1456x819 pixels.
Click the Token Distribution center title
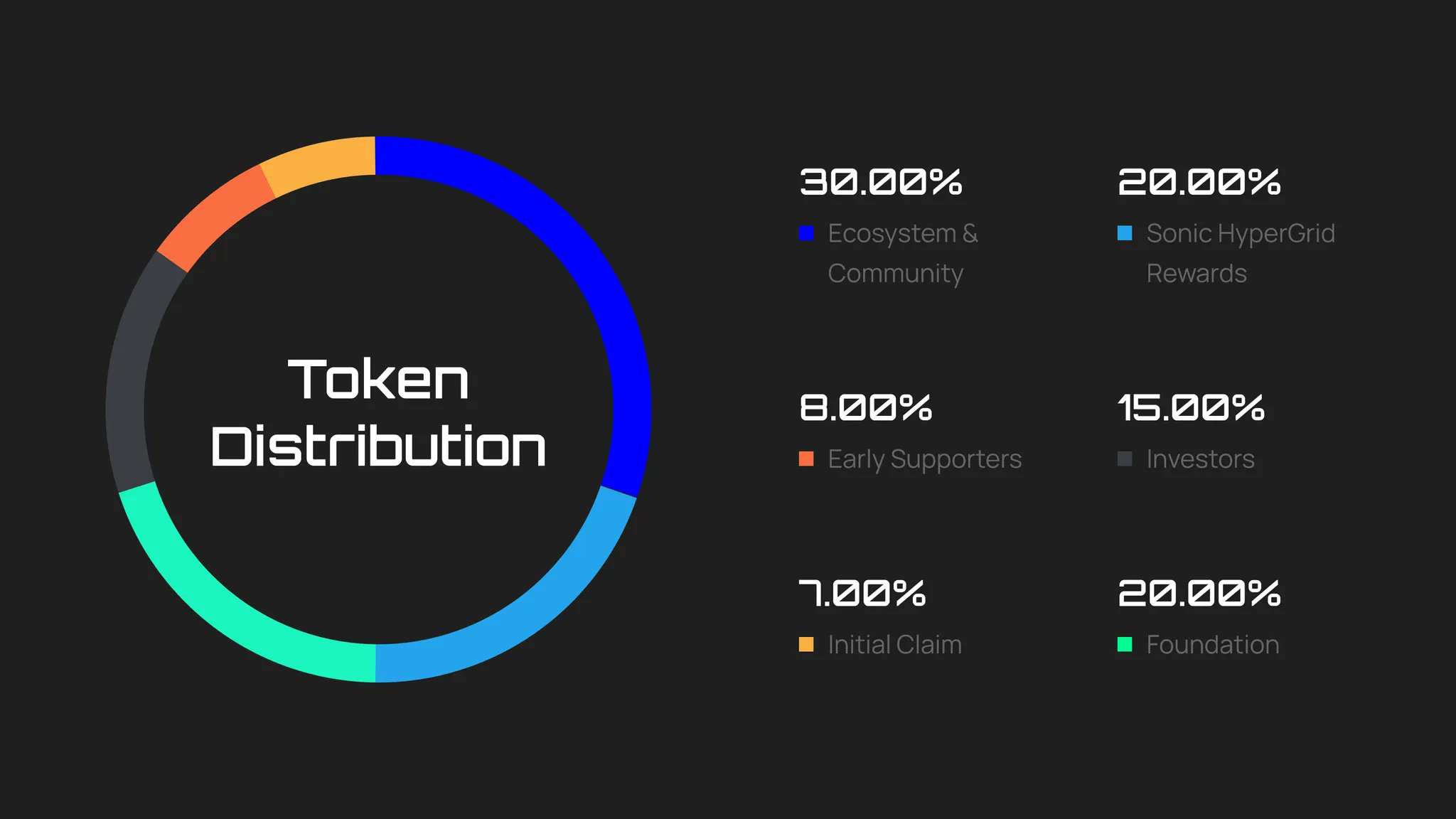click(x=378, y=412)
